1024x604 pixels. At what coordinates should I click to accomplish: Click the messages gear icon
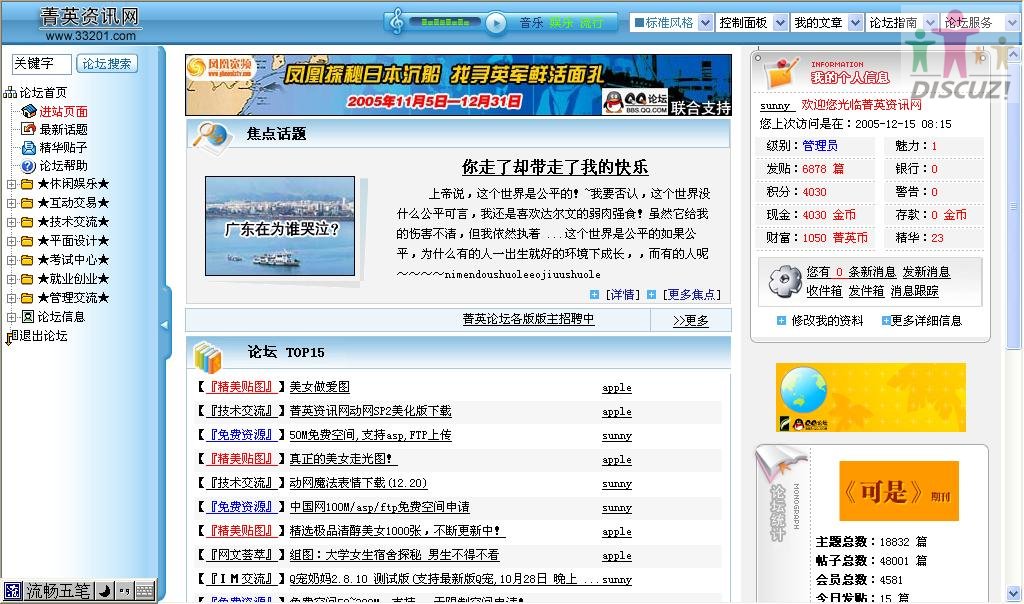pyautogui.click(x=784, y=282)
